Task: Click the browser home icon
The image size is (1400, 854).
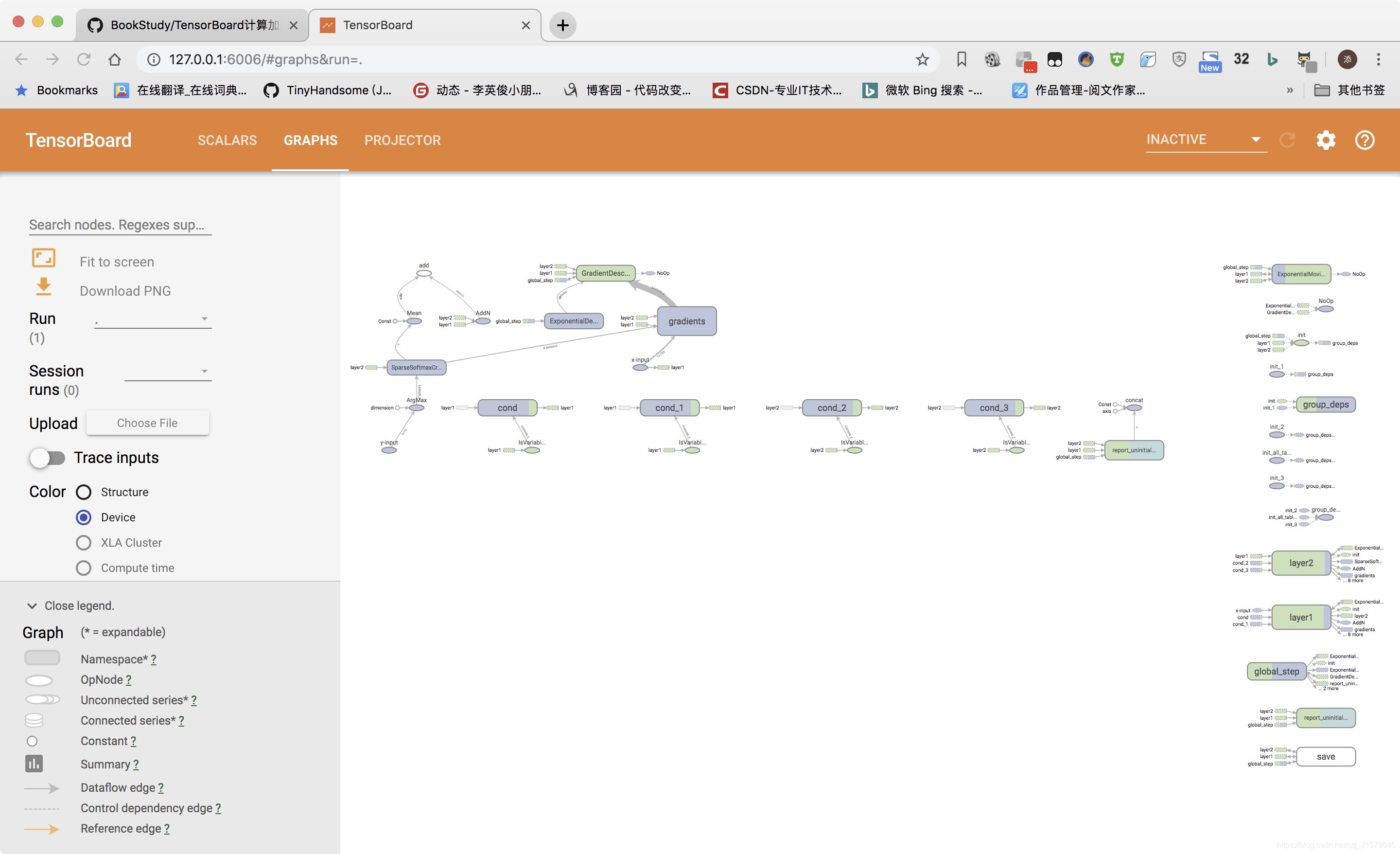Action: coord(115,59)
